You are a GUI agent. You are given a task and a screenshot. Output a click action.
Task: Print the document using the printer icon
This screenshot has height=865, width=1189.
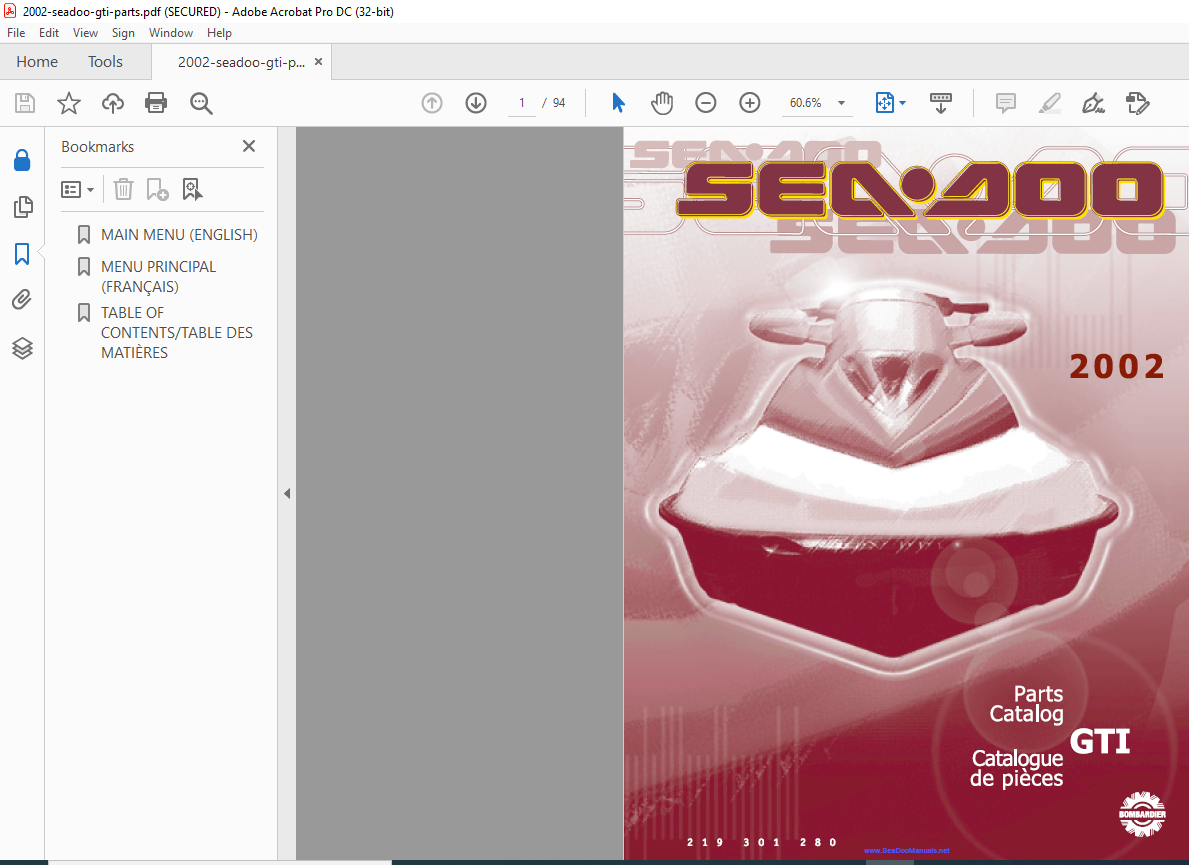click(x=156, y=103)
